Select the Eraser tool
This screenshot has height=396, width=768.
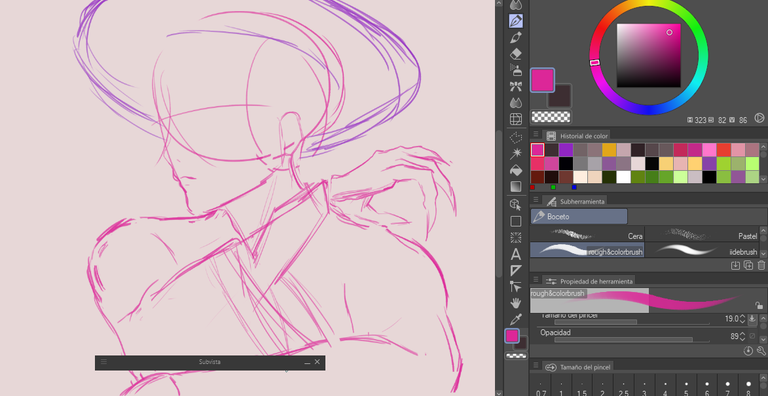[x=515, y=53]
